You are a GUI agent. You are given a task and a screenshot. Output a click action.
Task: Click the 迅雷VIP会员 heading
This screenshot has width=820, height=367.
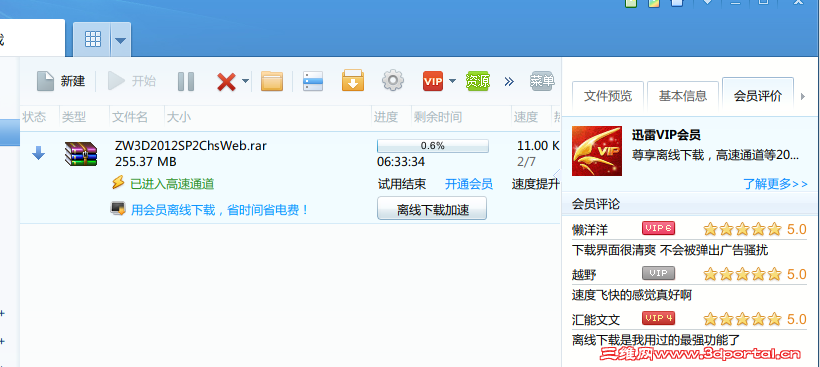[666, 135]
